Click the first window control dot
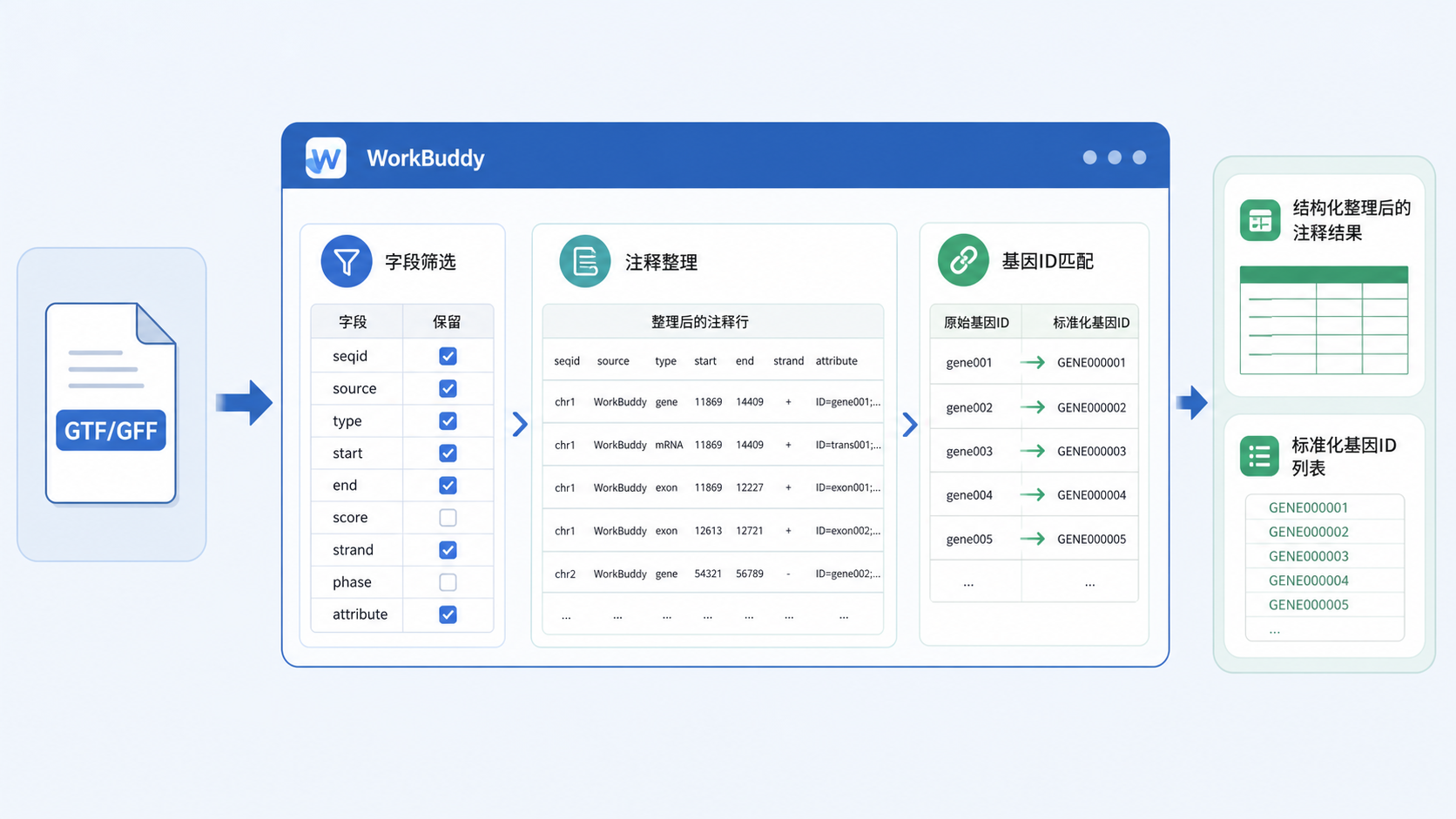The image size is (1456, 819). 1089,158
